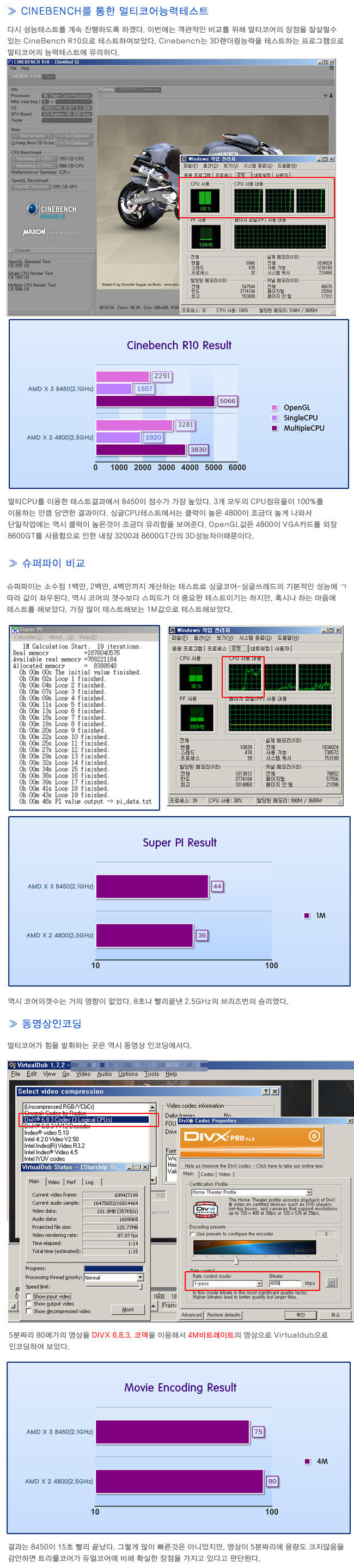Click Abort button in VirtualDub Status
Viewport: 354px width, 1568px height.
pos(128,1309)
